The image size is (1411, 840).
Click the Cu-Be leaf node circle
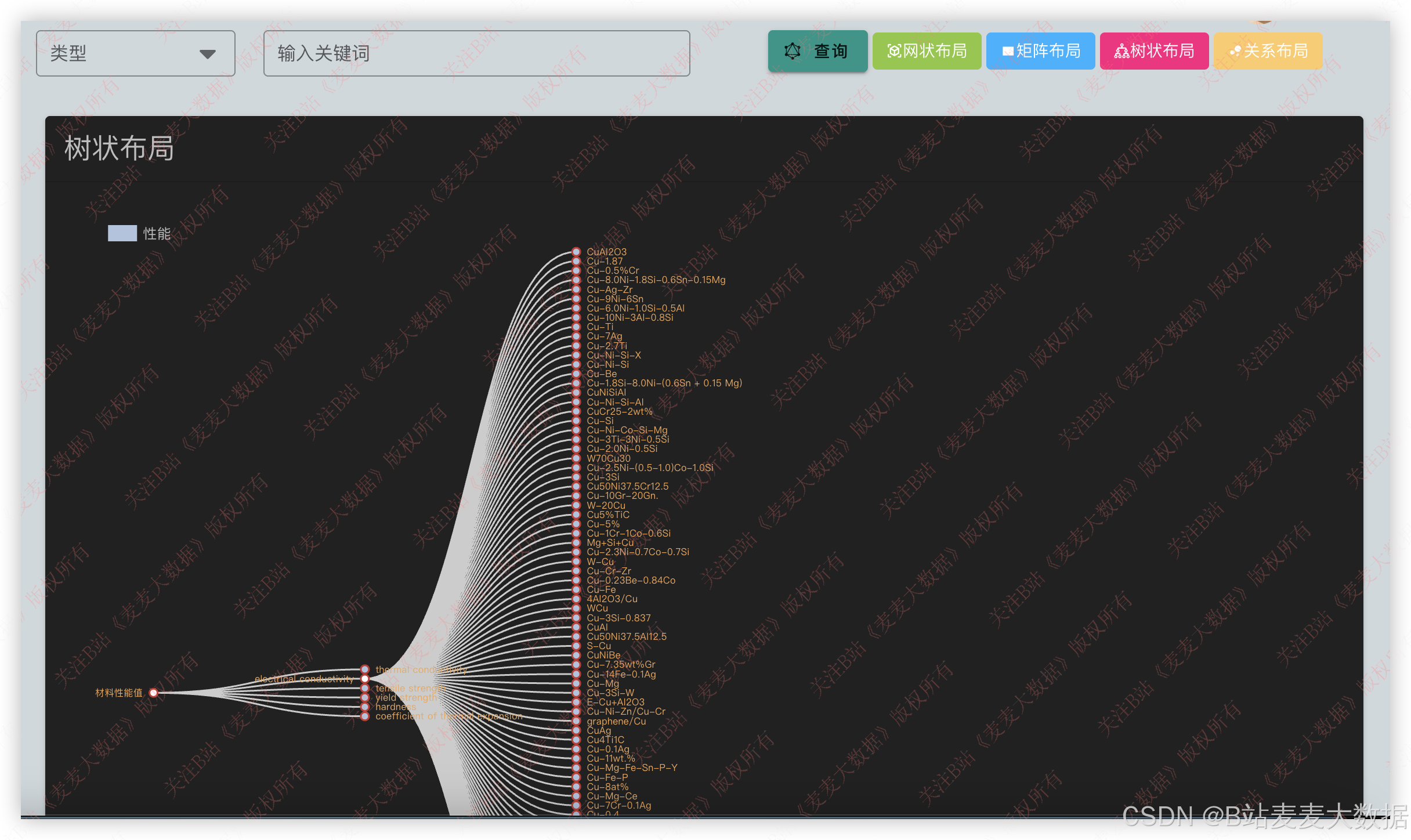pyautogui.click(x=576, y=374)
